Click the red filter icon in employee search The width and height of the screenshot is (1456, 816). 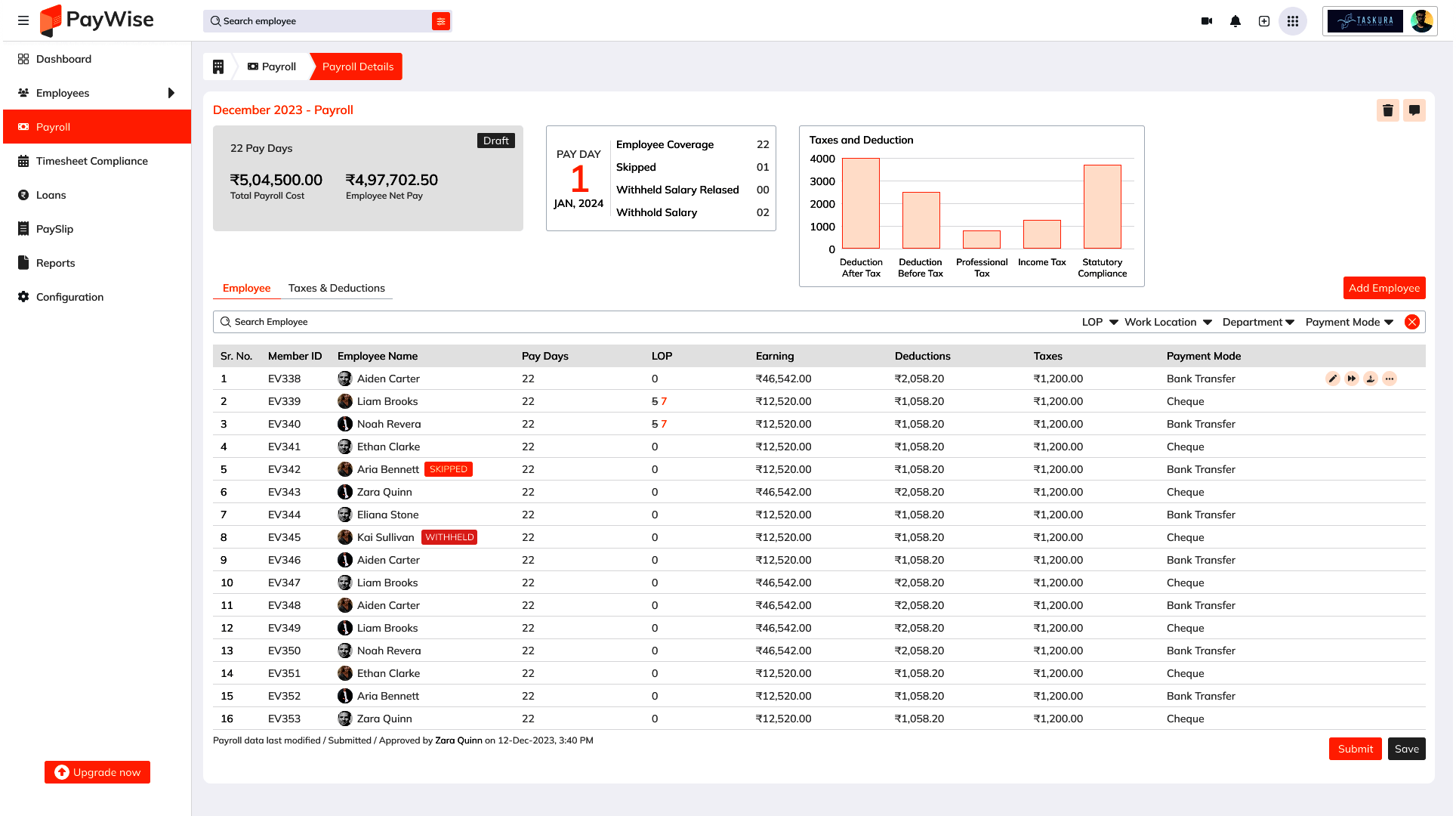point(440,21)
